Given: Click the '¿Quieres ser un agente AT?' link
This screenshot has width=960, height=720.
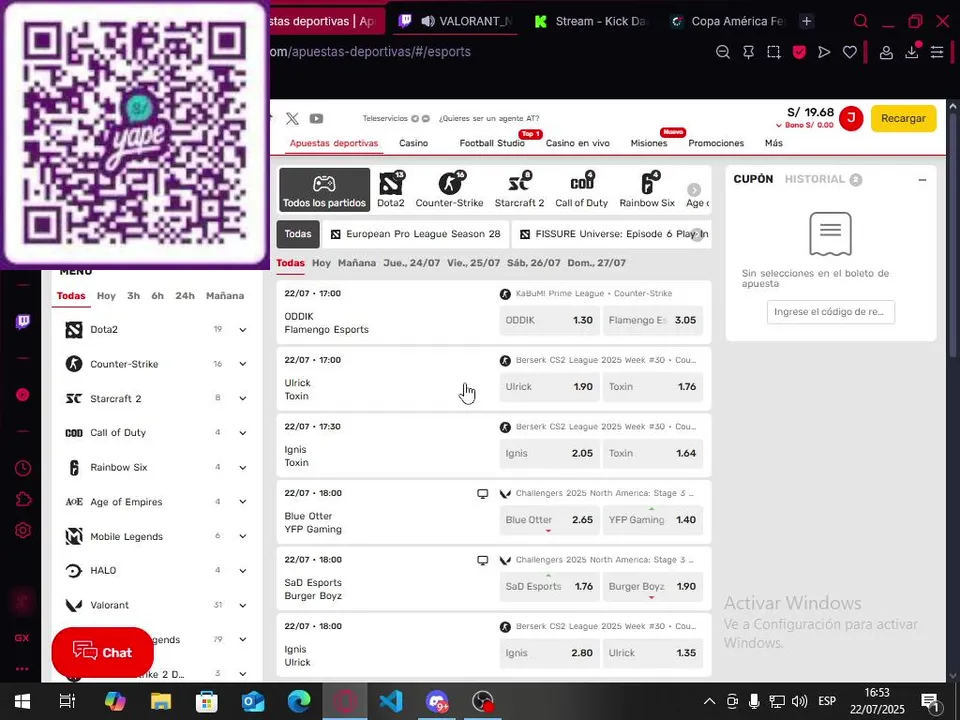Looking at the screenshot, I should click(489, 118).
